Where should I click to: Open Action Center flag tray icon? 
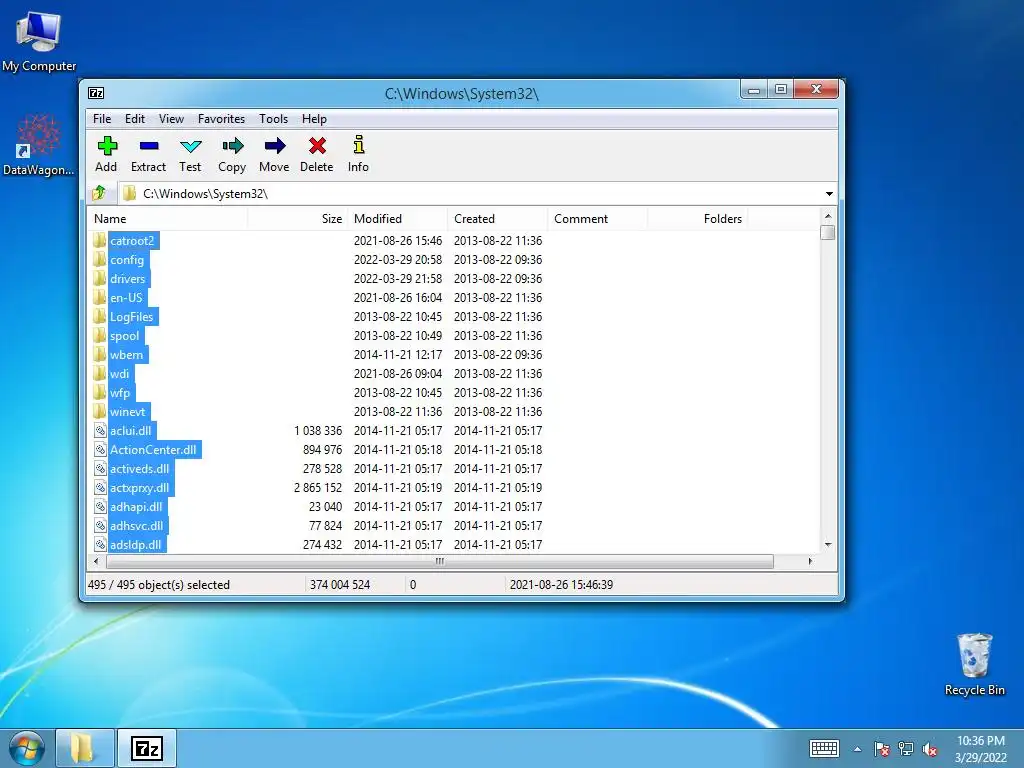click(882, 749)
